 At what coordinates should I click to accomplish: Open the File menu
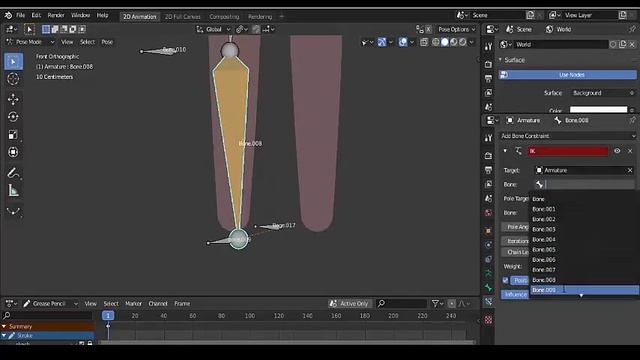(20, 16)
